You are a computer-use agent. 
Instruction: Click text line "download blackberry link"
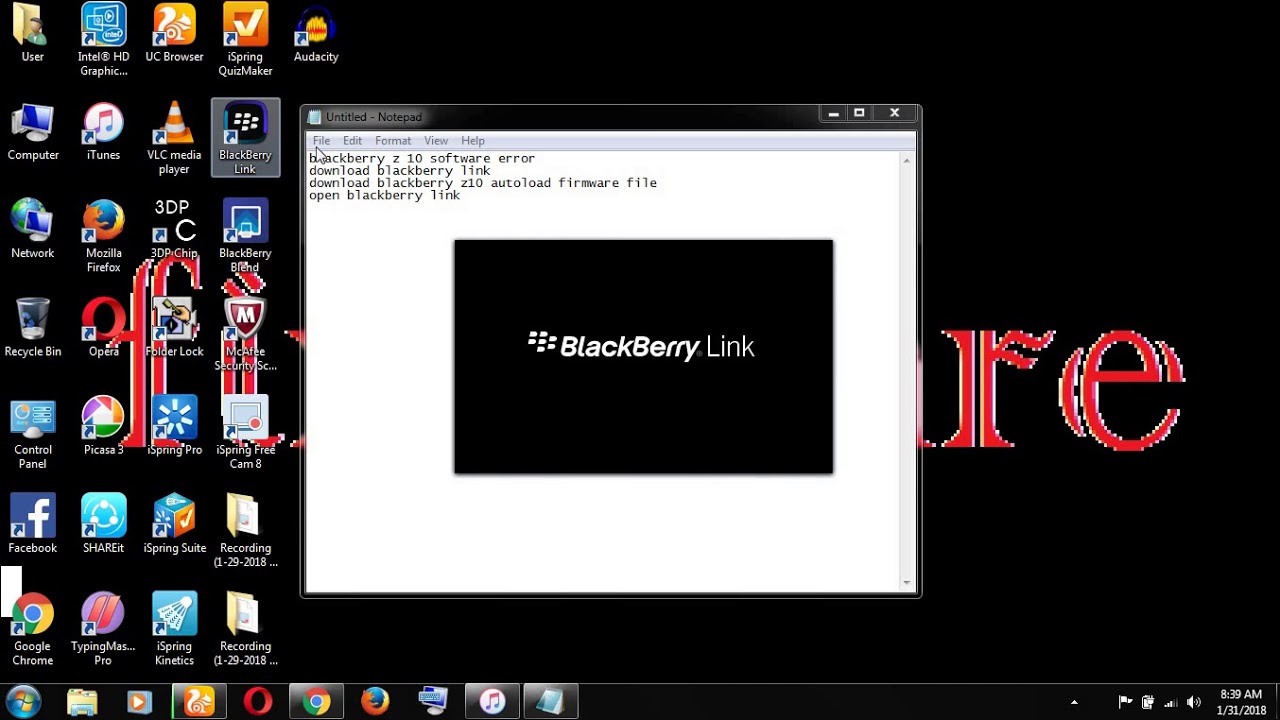[x=400, y=171]
